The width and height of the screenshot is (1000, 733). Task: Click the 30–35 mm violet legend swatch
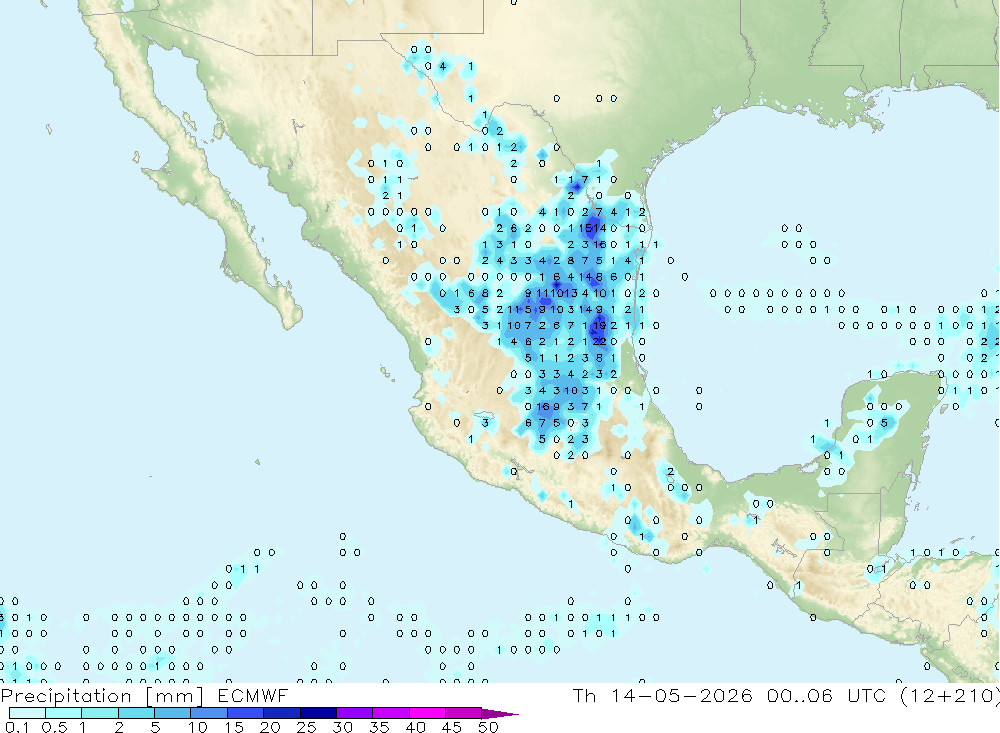click(x=354, y=713)
